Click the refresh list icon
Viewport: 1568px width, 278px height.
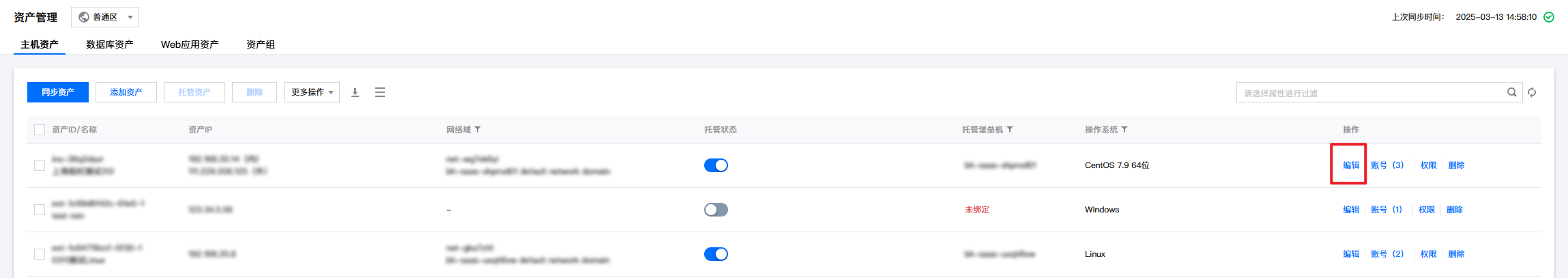1532,92
